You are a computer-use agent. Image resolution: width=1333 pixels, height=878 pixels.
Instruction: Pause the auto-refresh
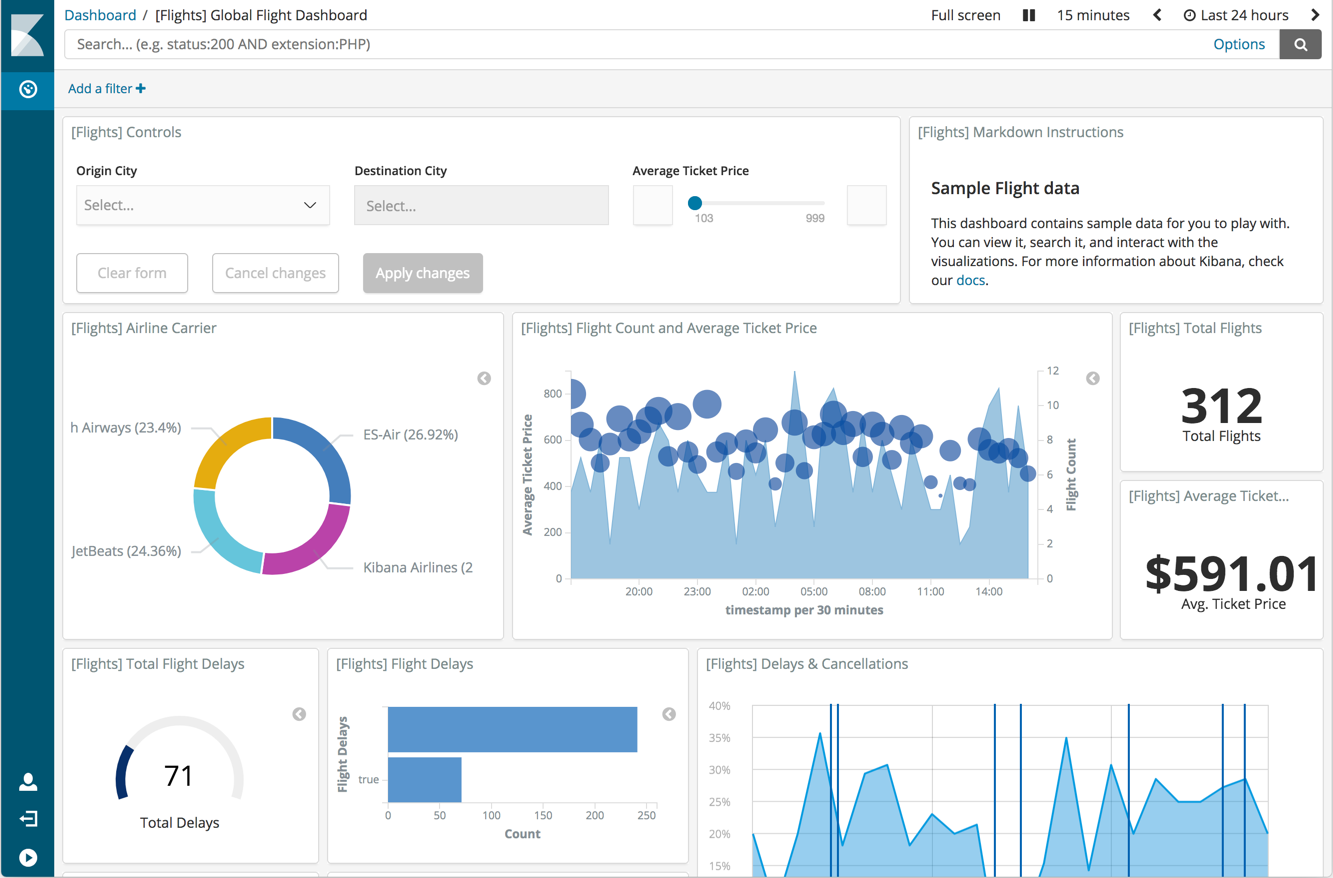1028,15
